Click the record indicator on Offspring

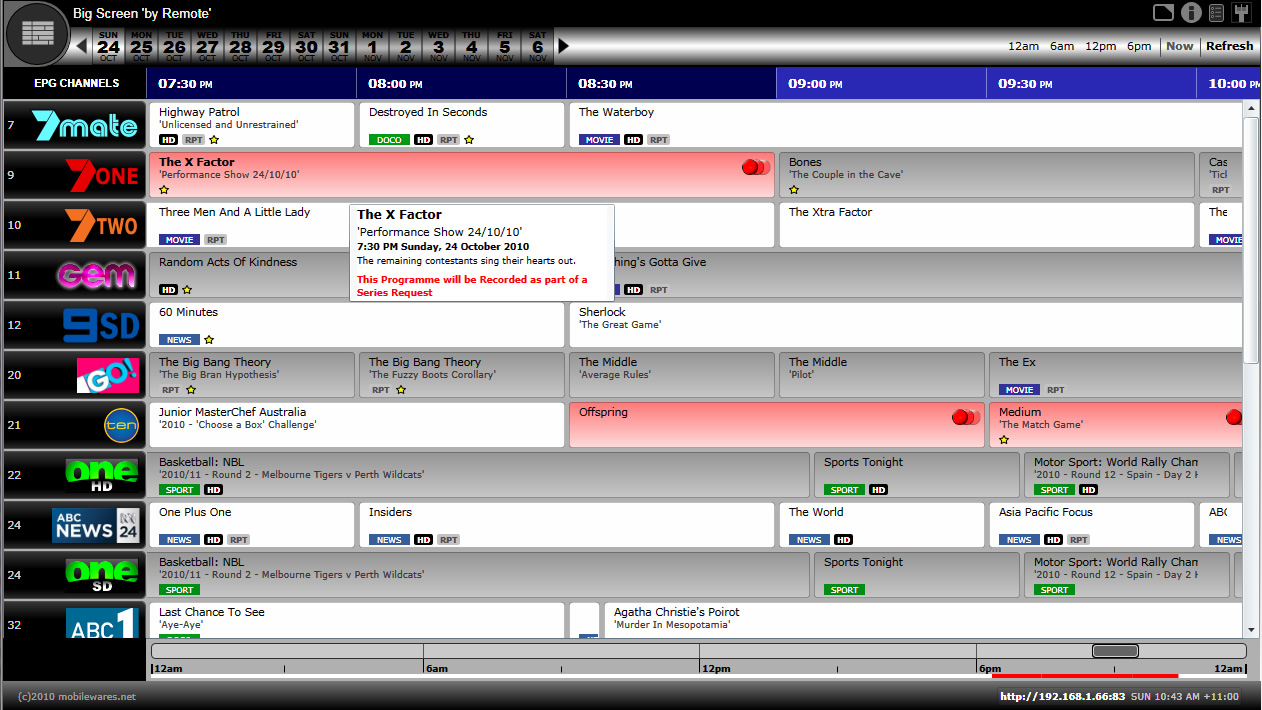click(x=966, y=417)
